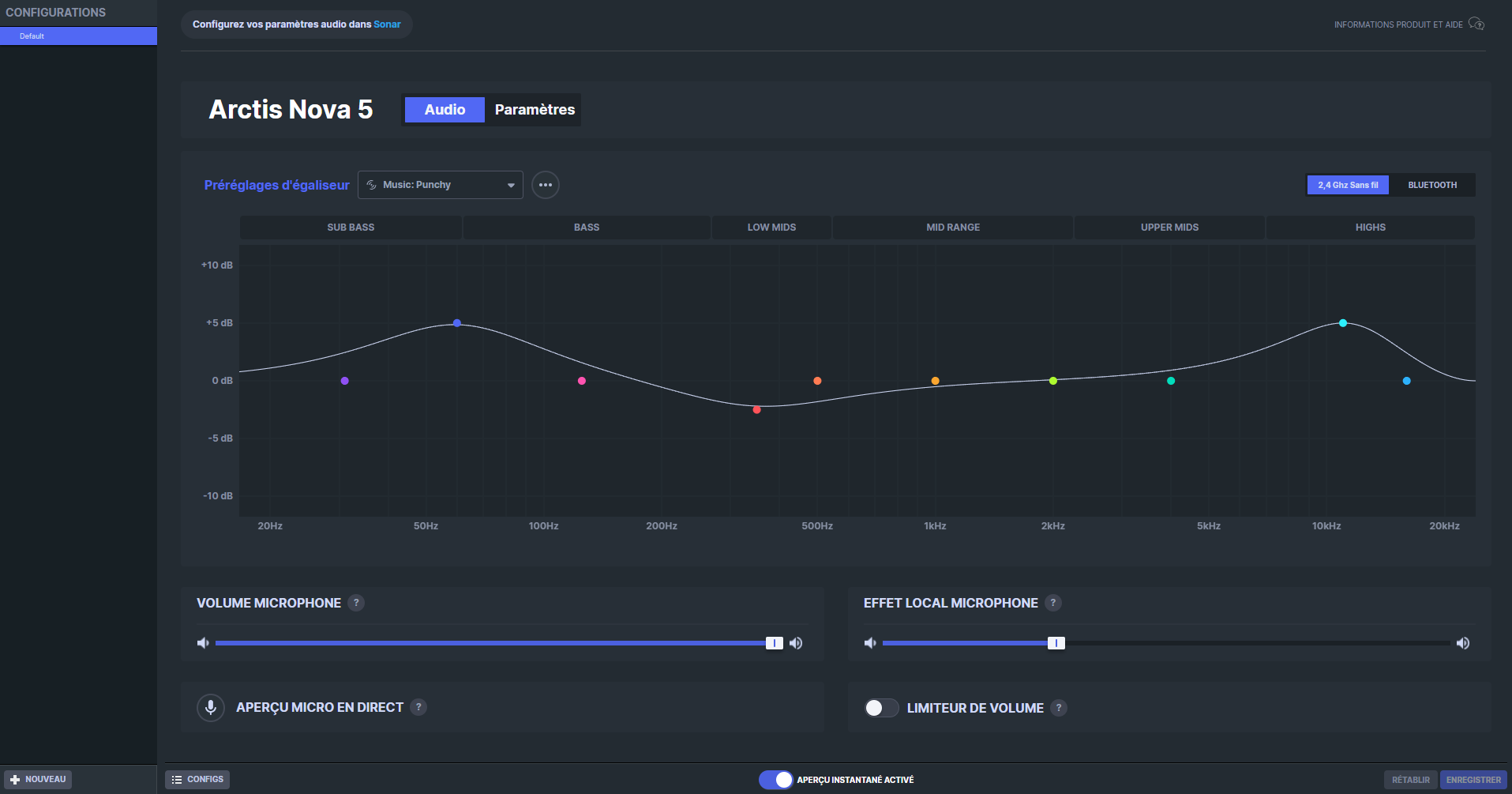The image size is (1512, 794).
Task: Click the live mic preview microphone icon
Action: click(x=211, y=707)
